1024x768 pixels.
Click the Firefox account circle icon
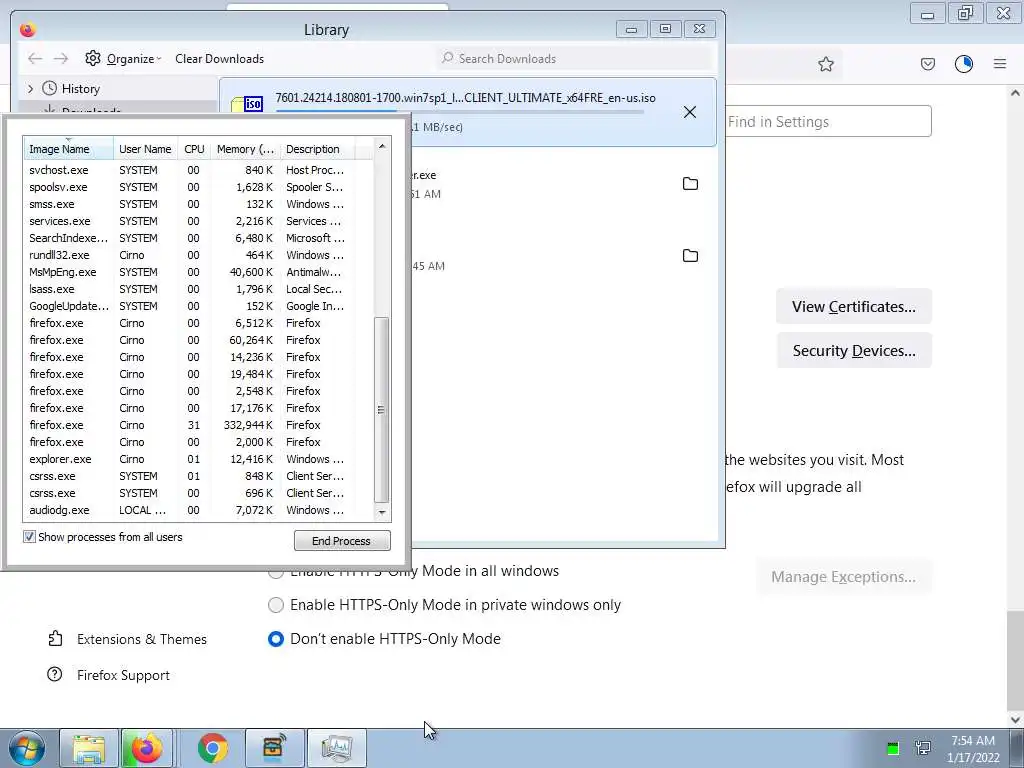click(x=964, y=64)
